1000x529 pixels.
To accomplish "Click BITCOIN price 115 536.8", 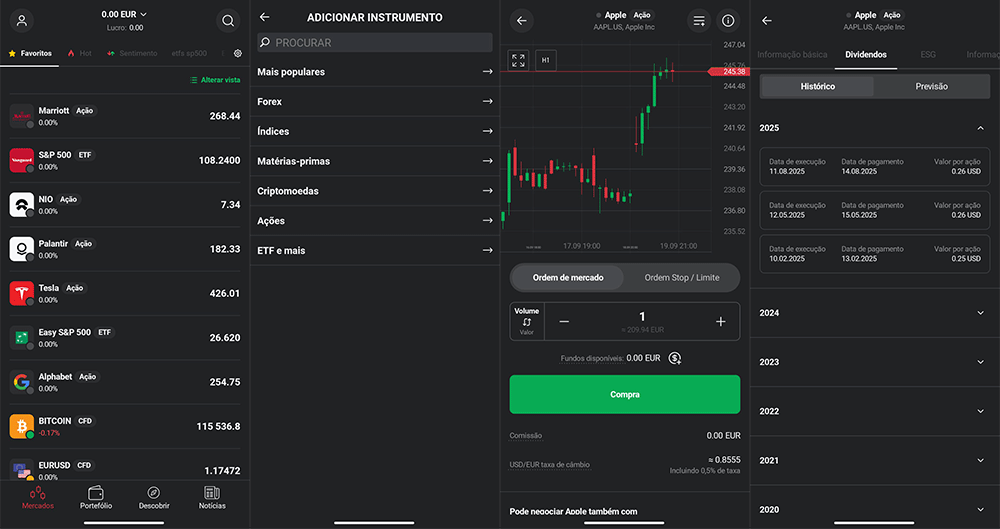I will point(218,426).
